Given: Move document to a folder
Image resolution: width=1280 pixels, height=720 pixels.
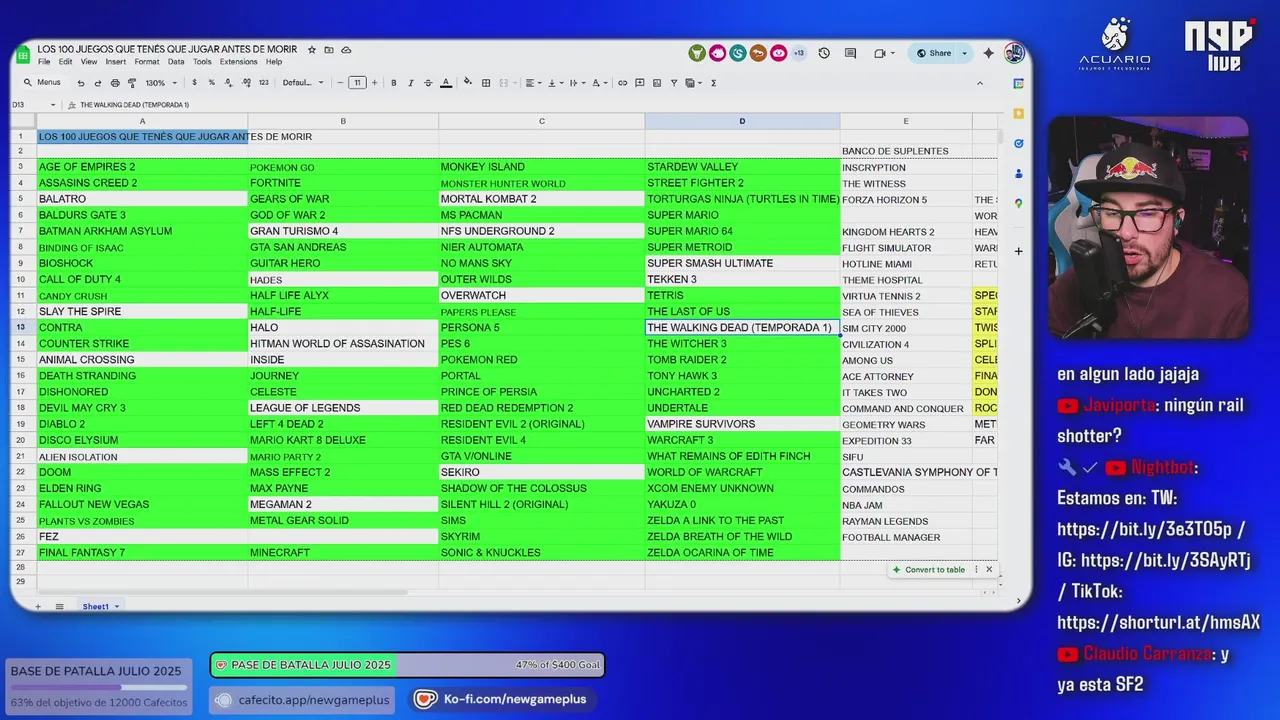Looking at the screenshot, I should [329, 50].
